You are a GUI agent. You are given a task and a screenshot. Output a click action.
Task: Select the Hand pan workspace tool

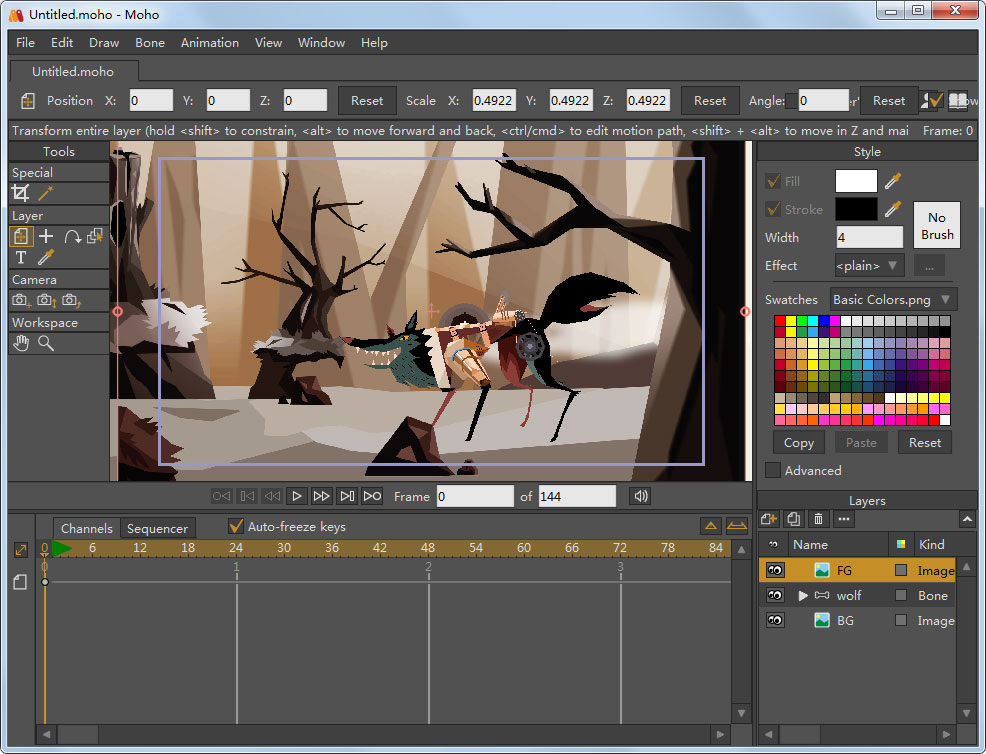[x=20, y=343]
